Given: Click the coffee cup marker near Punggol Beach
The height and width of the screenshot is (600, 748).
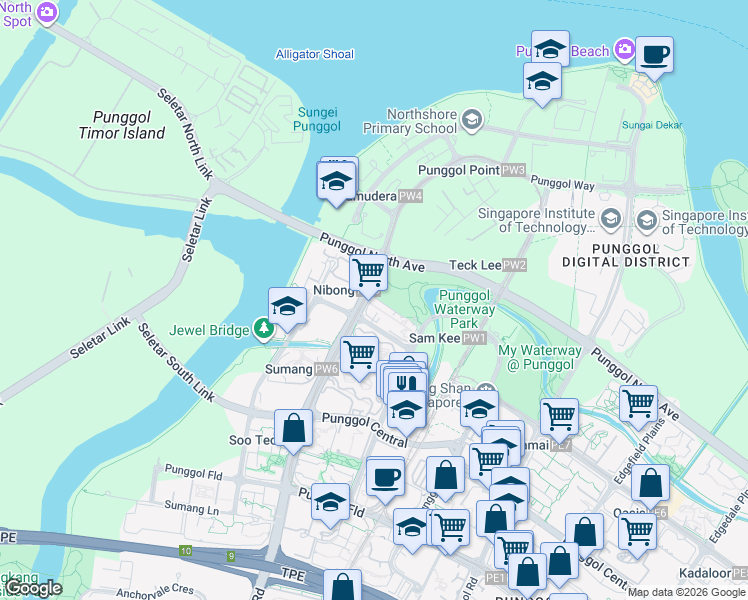Looking at the screenshot, I should 654,57.
